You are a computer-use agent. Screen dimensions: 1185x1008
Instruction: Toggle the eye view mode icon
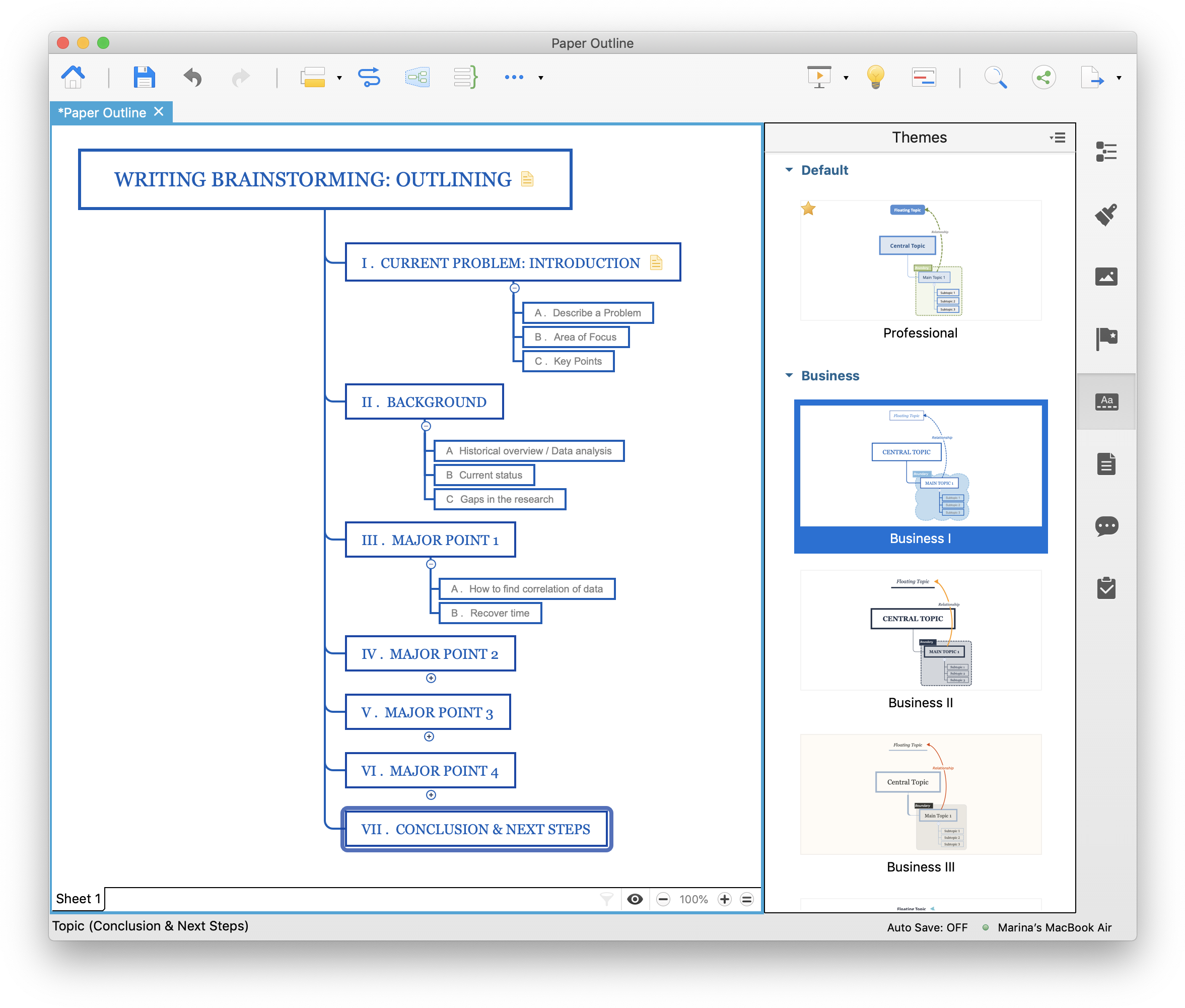(635, 899)
